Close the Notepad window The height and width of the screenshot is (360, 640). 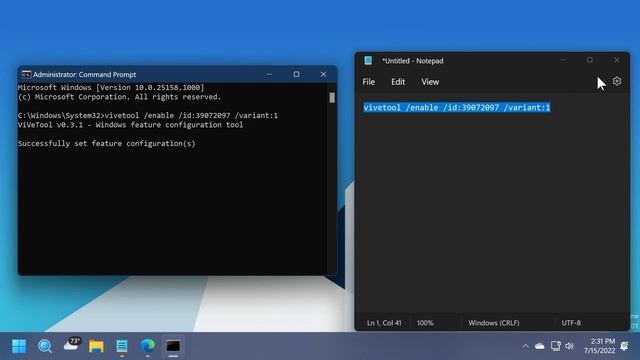pyautogui.click(x=617, y=60)
